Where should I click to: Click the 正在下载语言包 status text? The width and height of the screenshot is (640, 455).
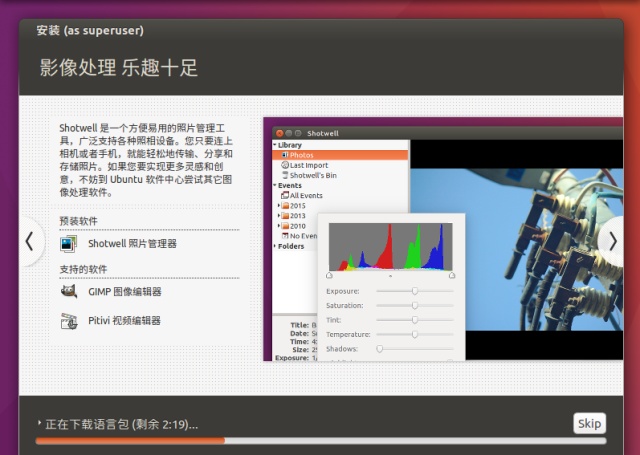pos(122,424)
